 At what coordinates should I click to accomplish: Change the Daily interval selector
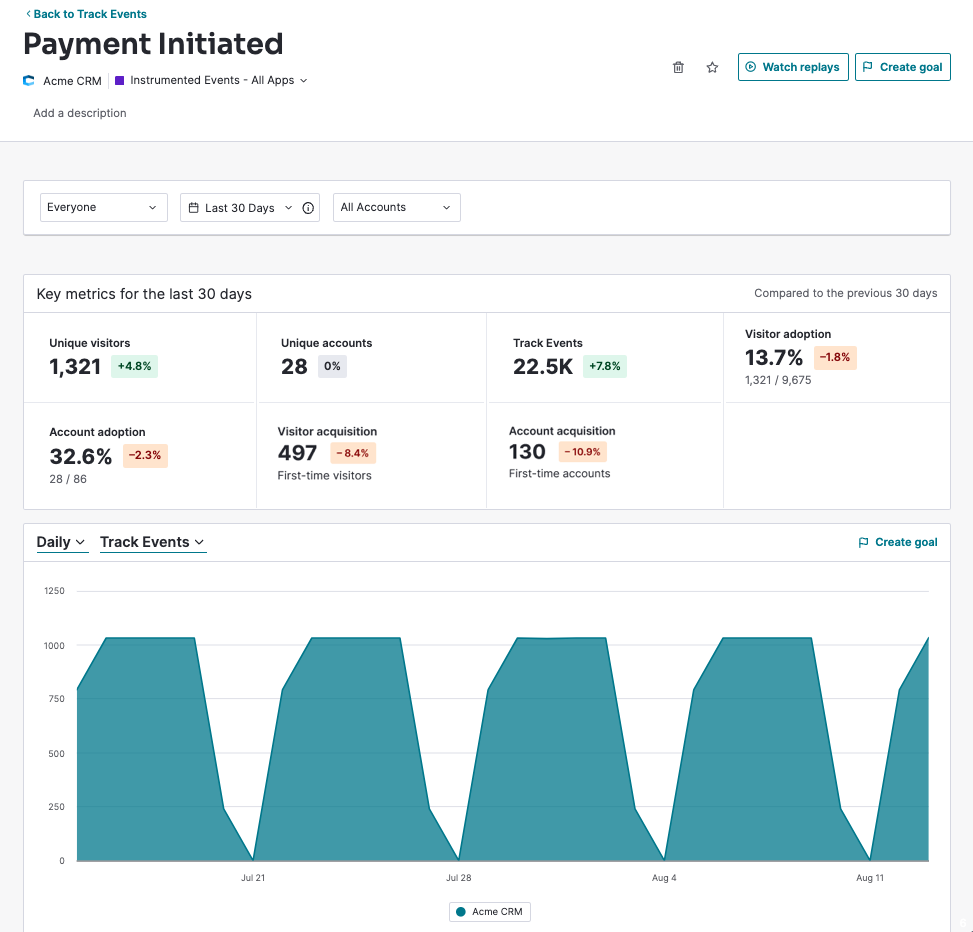tap(61, 542)
